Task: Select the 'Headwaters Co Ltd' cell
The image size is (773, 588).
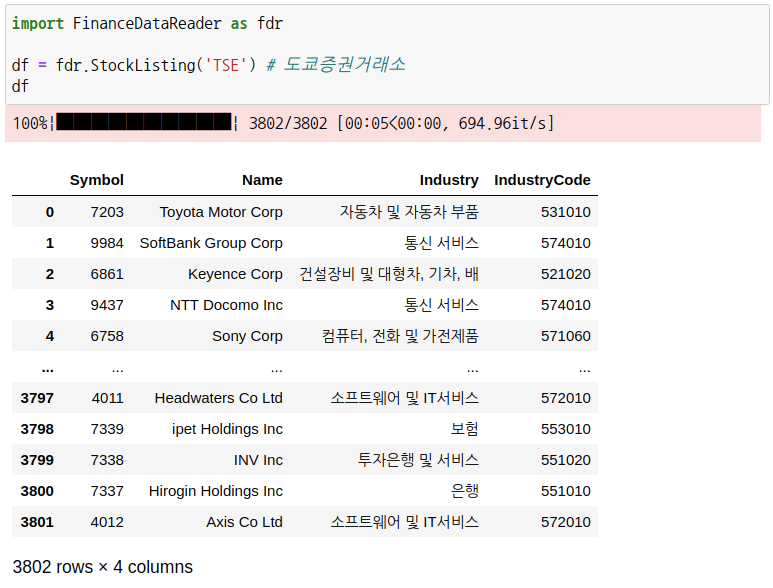Action: [x=219, y=398]
